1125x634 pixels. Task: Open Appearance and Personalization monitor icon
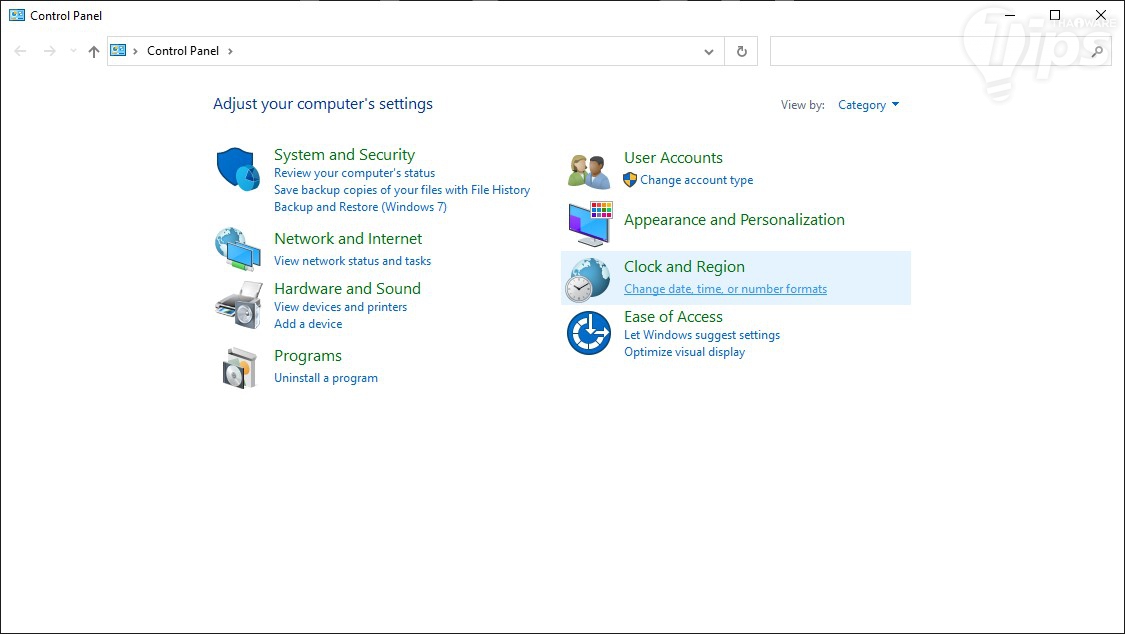589,223
